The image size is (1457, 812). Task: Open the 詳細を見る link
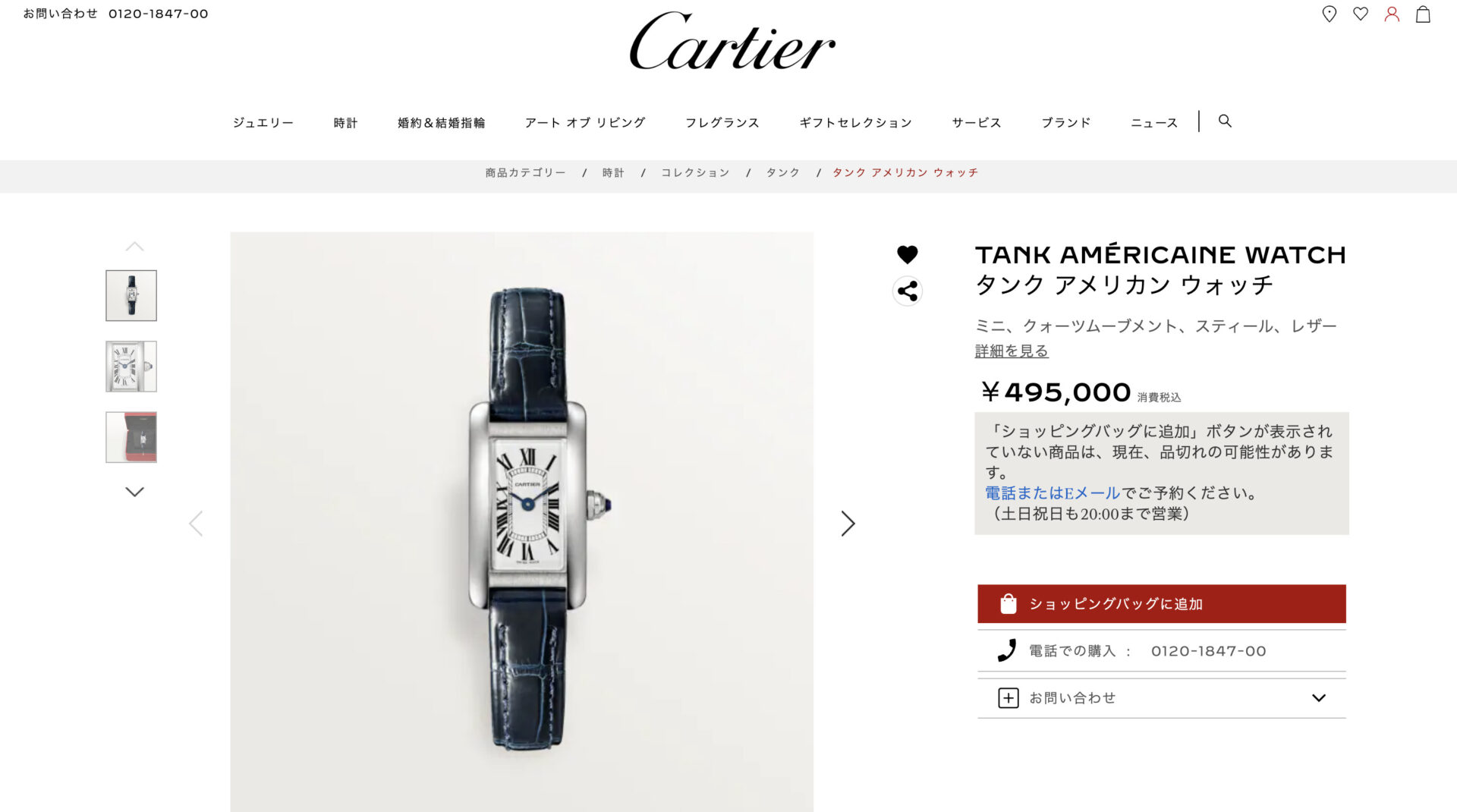[1012, 351]
